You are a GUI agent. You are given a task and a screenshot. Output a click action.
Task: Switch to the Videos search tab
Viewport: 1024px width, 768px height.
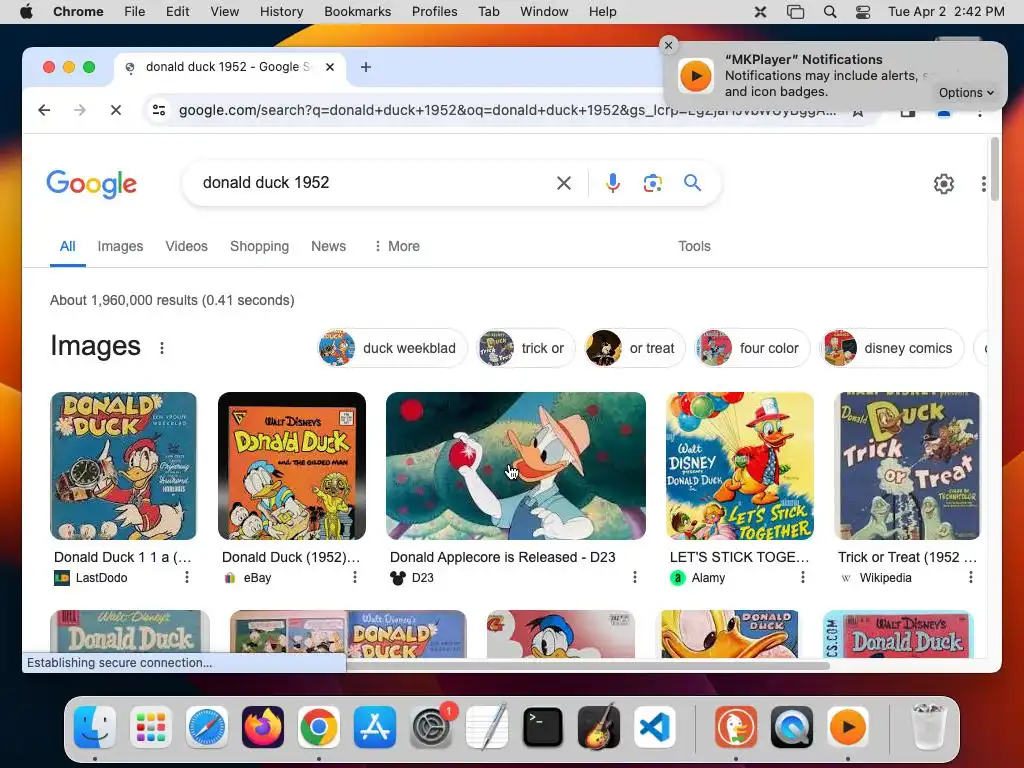[186, 246]
